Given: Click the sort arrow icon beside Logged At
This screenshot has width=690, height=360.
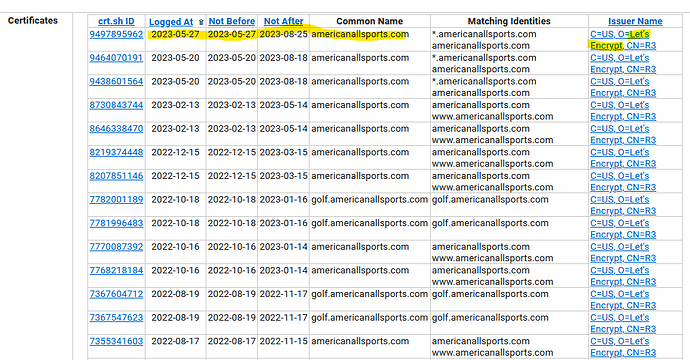Looking at the screenshot, I should click(x=201, y=22).
